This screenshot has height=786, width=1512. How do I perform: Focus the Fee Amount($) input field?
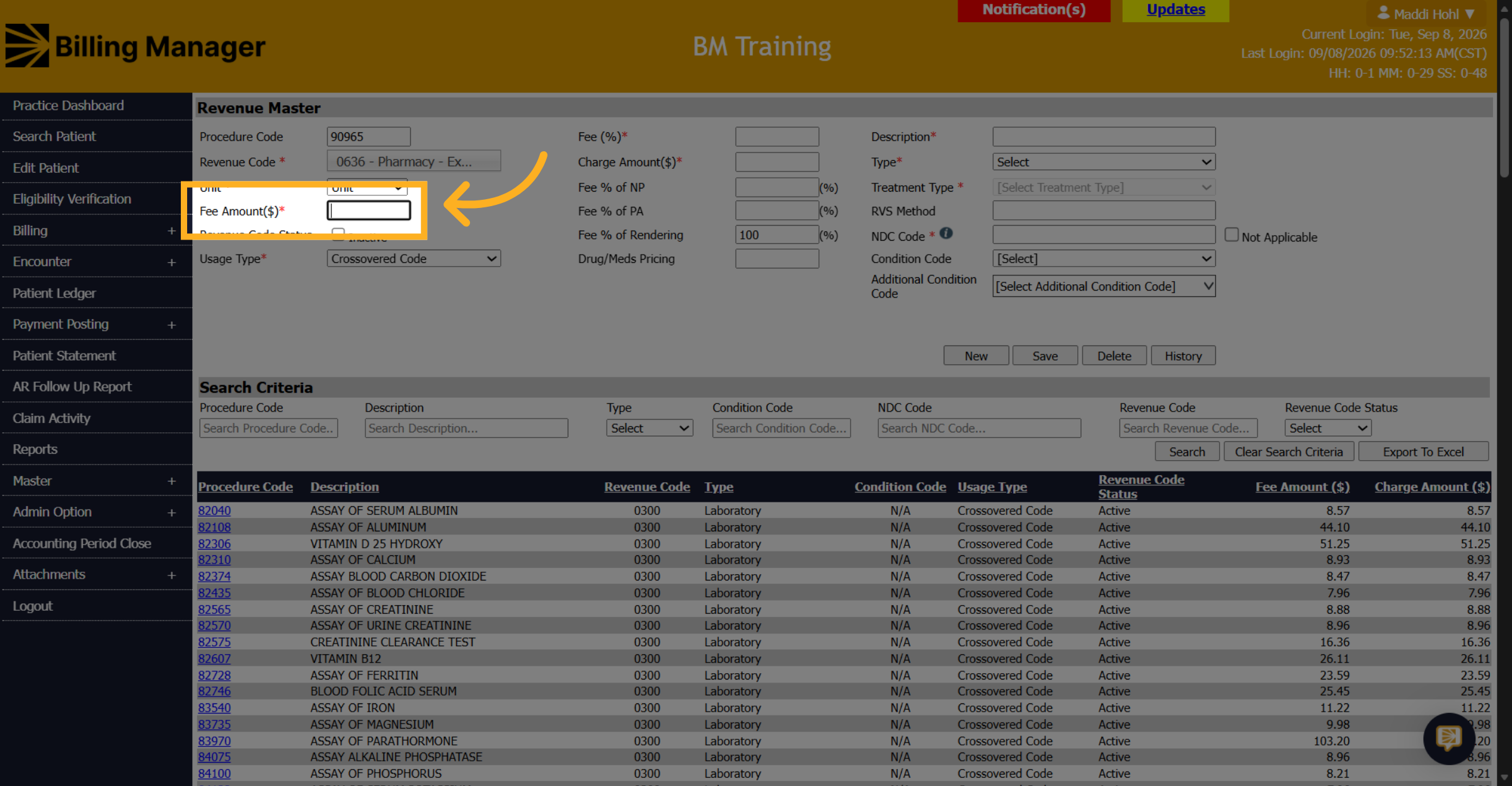coord(369,211)
